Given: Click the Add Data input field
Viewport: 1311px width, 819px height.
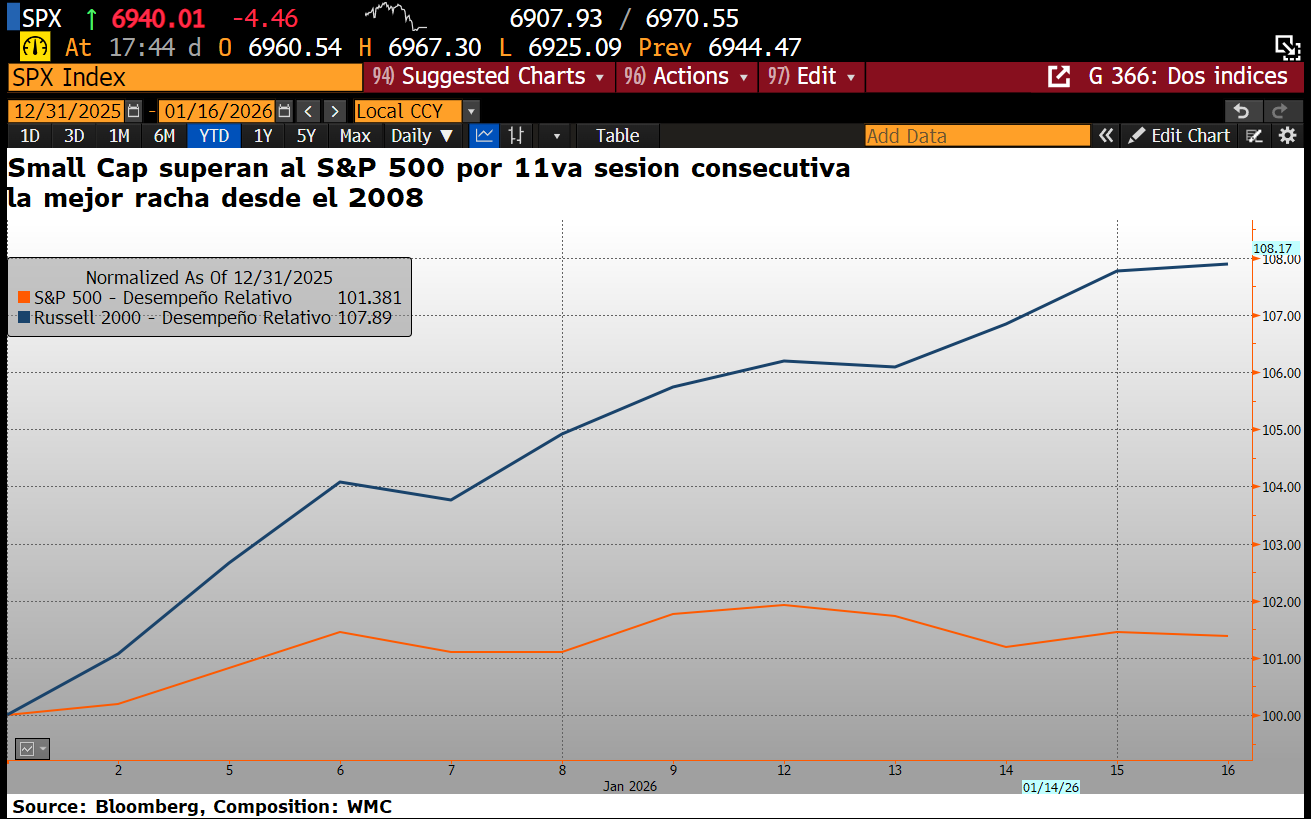Looking at the screenshot, I should pyautogui.click(x=978, y=135).
